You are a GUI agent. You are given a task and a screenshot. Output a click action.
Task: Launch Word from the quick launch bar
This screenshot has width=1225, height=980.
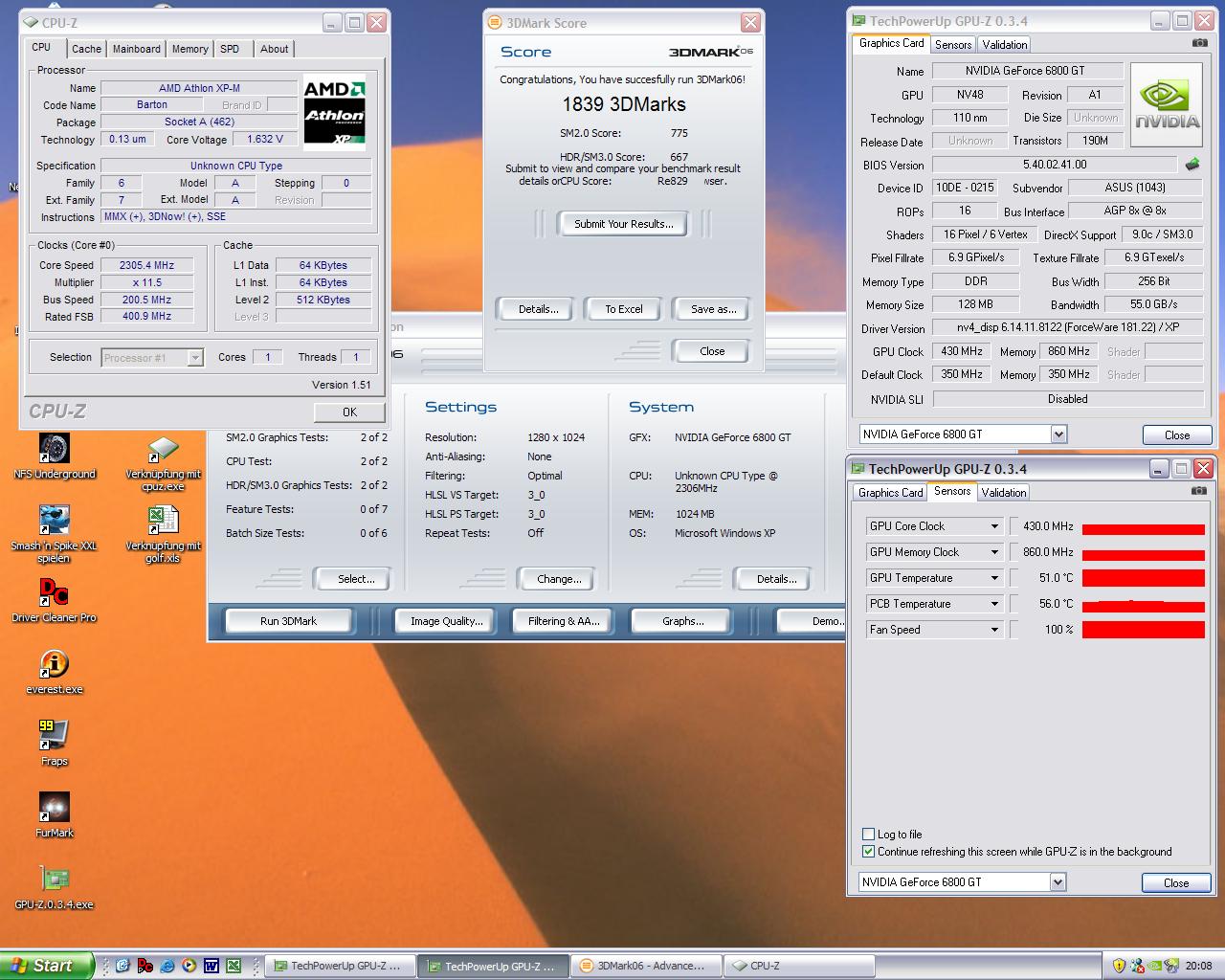pos(211,966)
